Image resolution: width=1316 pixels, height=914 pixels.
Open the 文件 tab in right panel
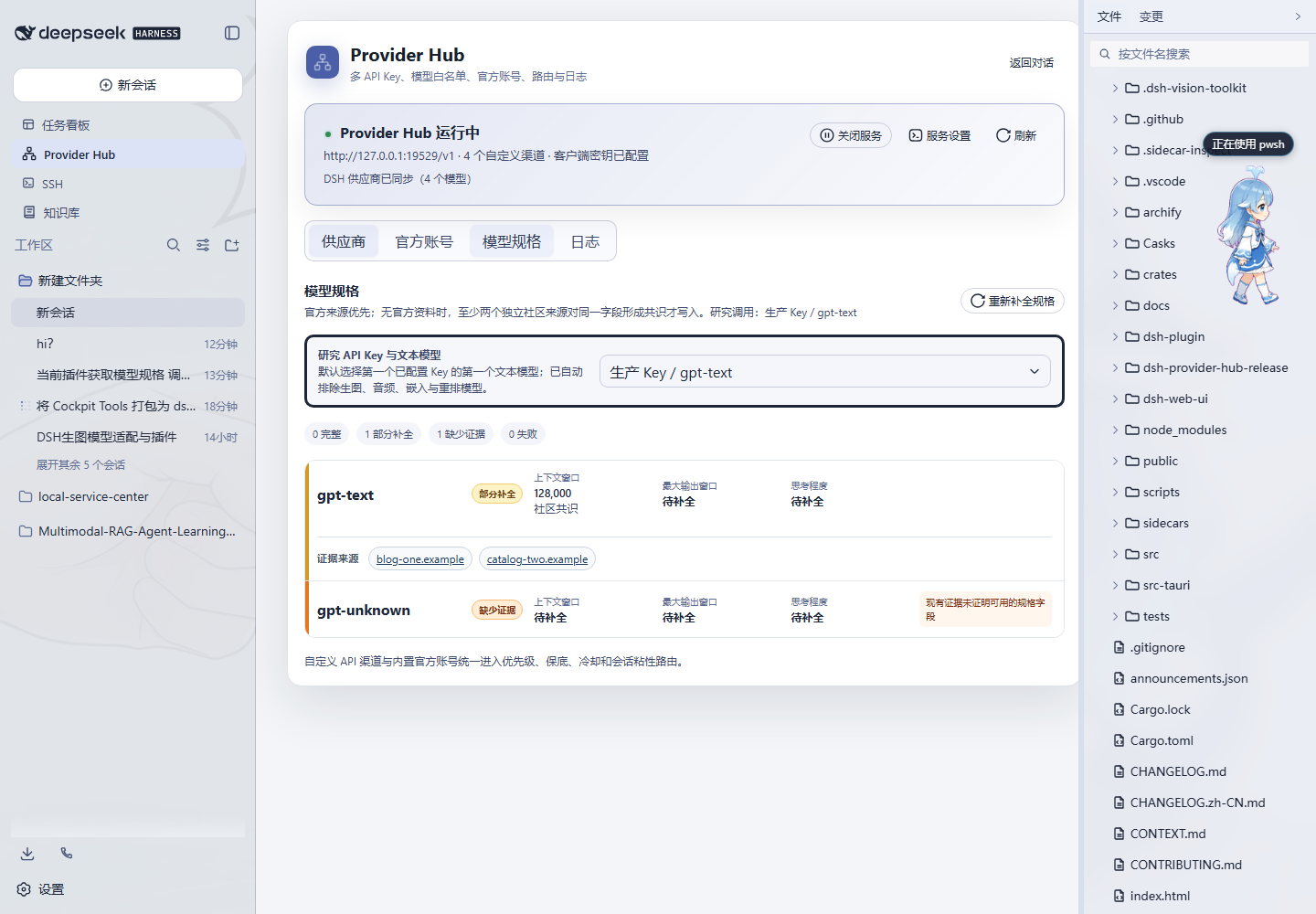click(1109, 16)
